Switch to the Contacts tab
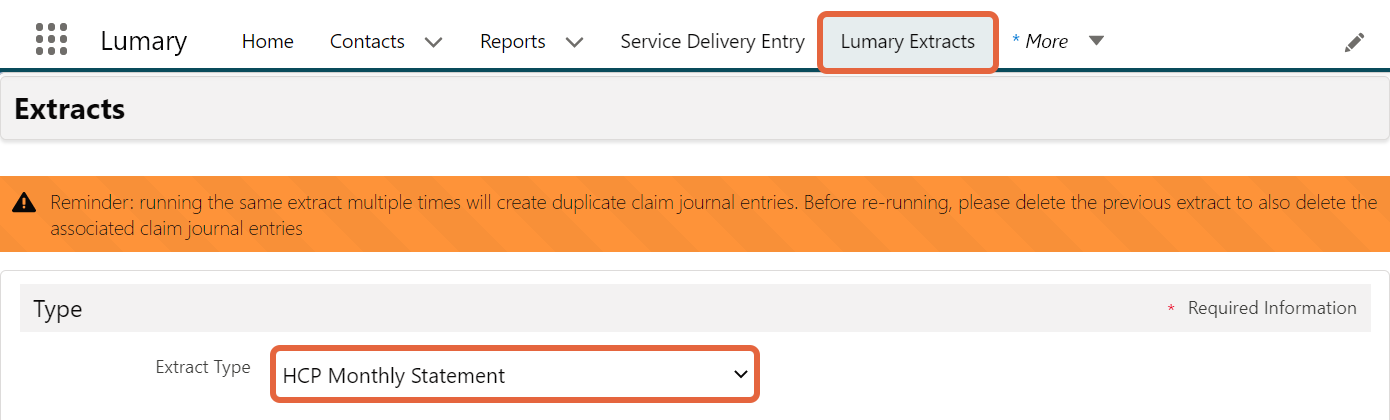1390x420 pixels. (x=367, y=41)
